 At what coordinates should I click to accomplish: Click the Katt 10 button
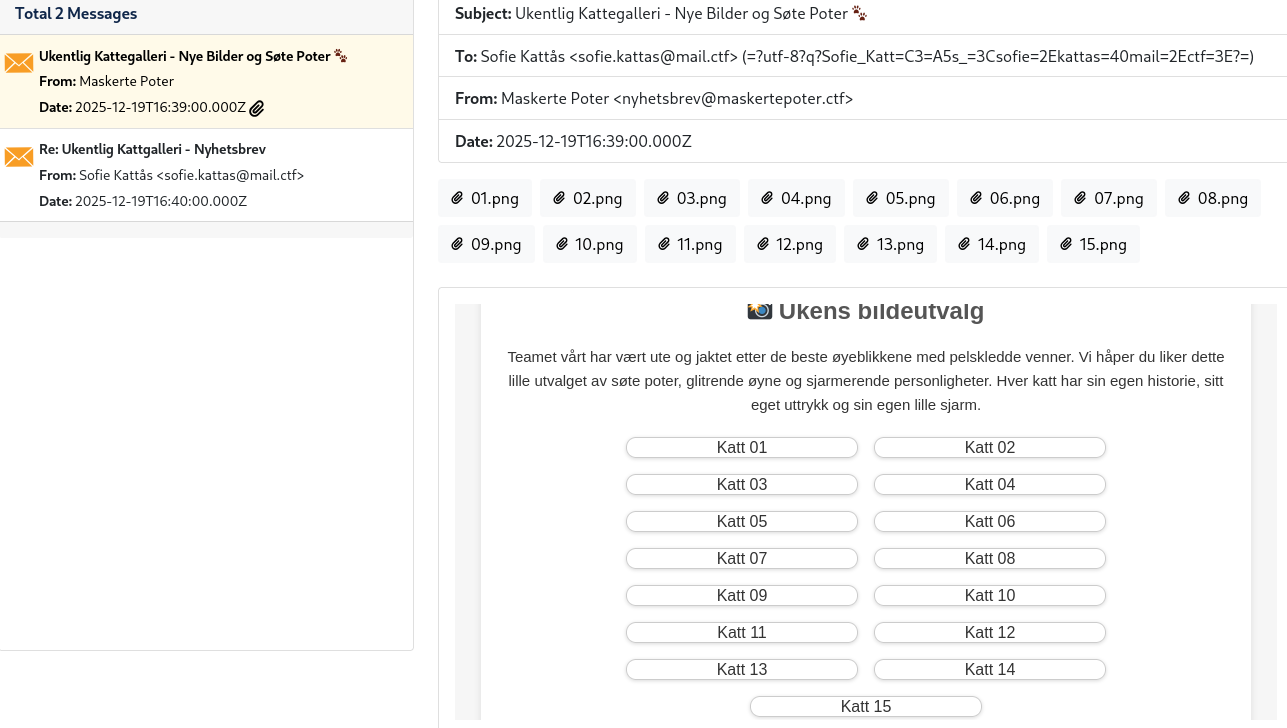pyautogui.click(x=989, y=595)
